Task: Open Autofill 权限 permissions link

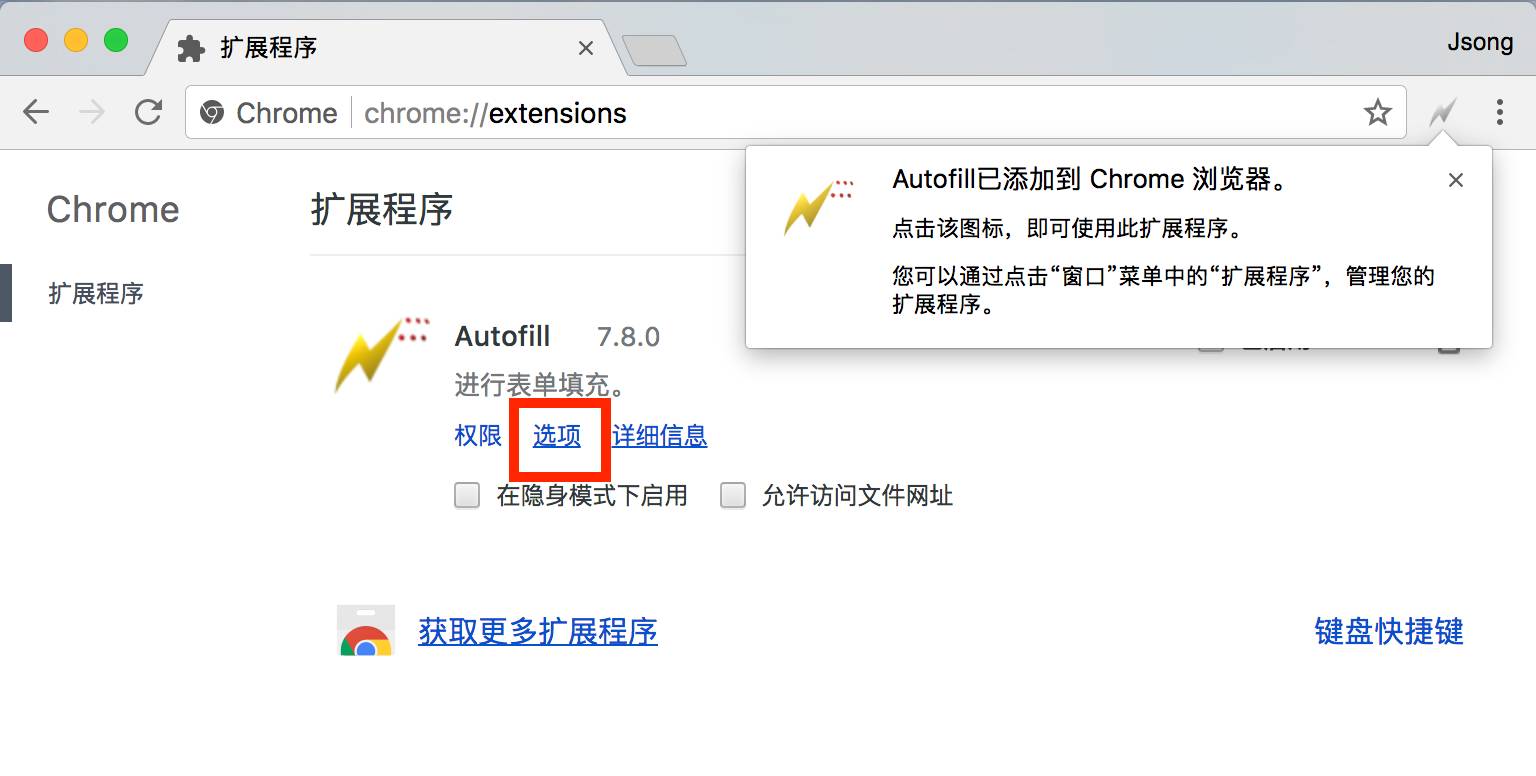Action: (478, 436)
